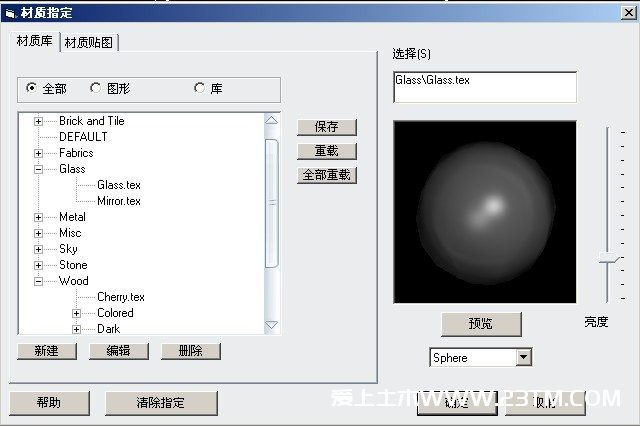The height and width of the screenshot is (426, 640).
Task: Click the 亮度 brightness slider handle
Action: 608,258
